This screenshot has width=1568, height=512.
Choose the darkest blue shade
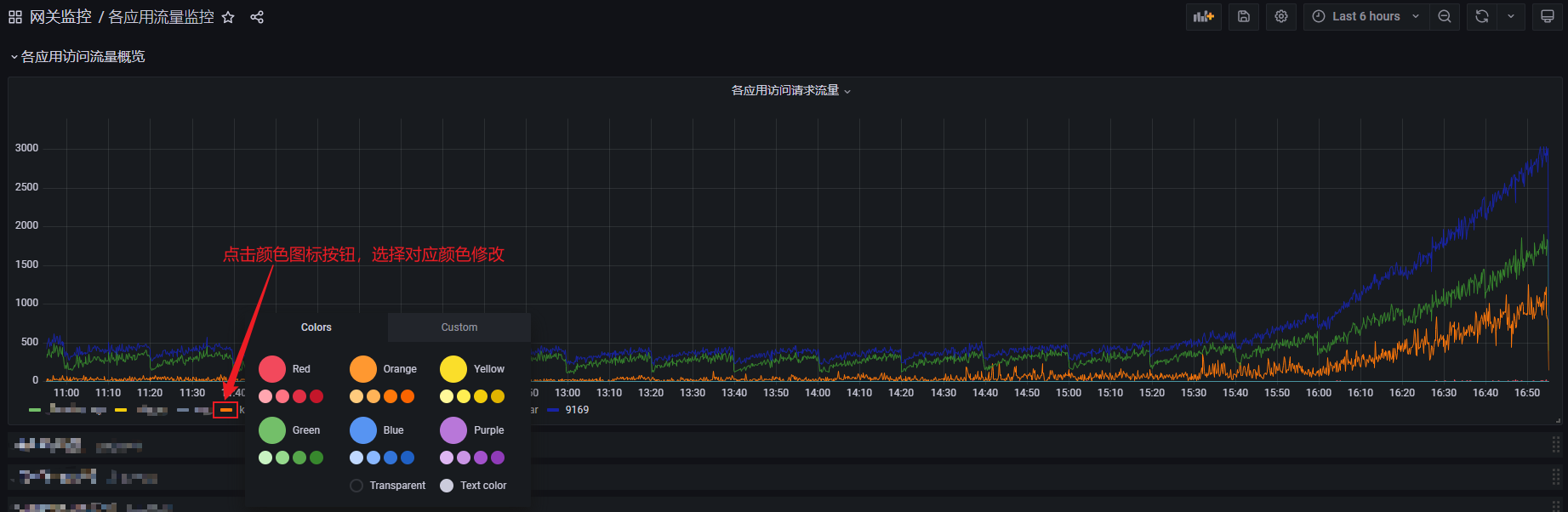408,458
